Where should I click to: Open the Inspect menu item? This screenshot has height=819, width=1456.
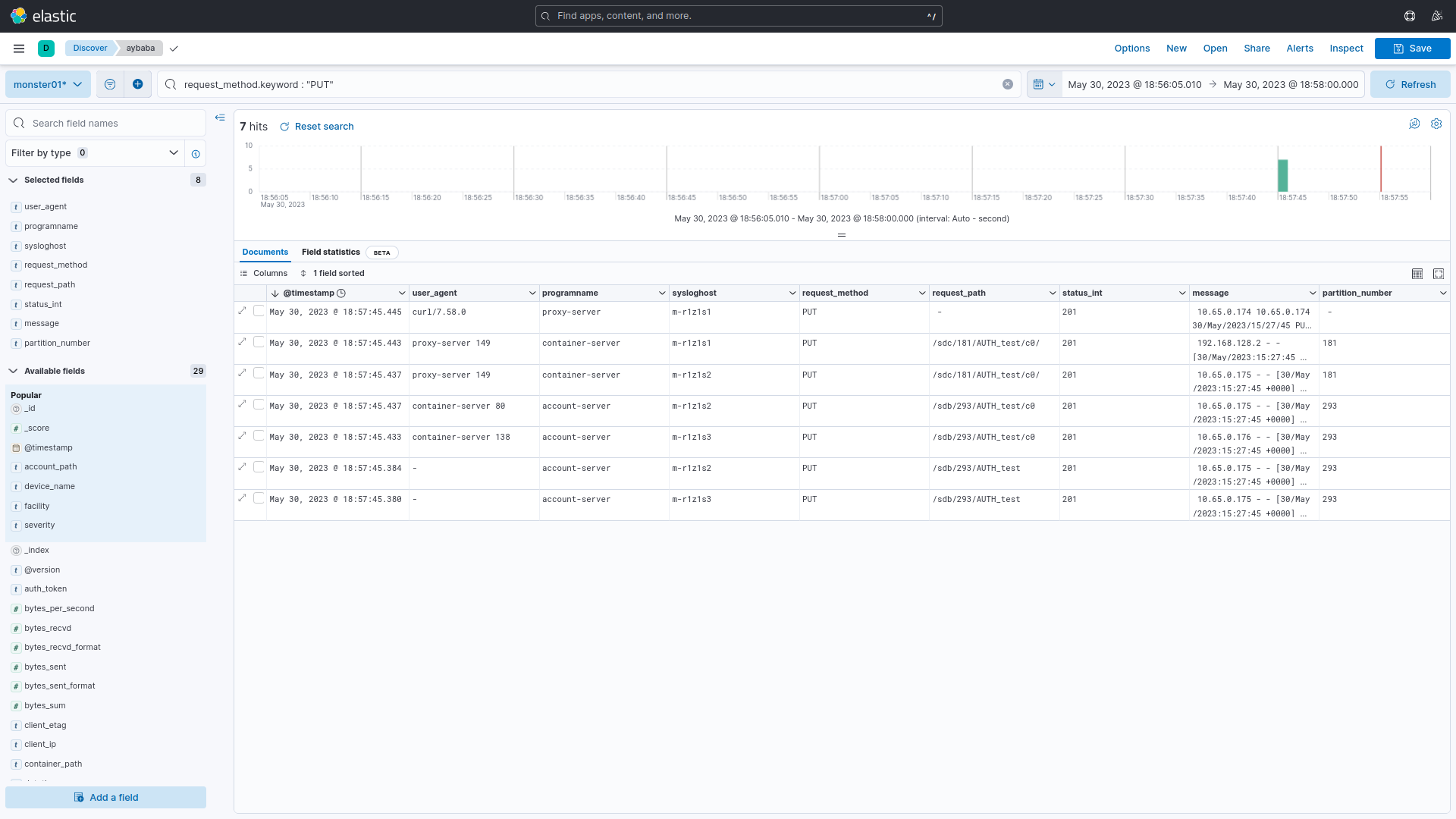pyautogui.click(x=1346, y=49)
